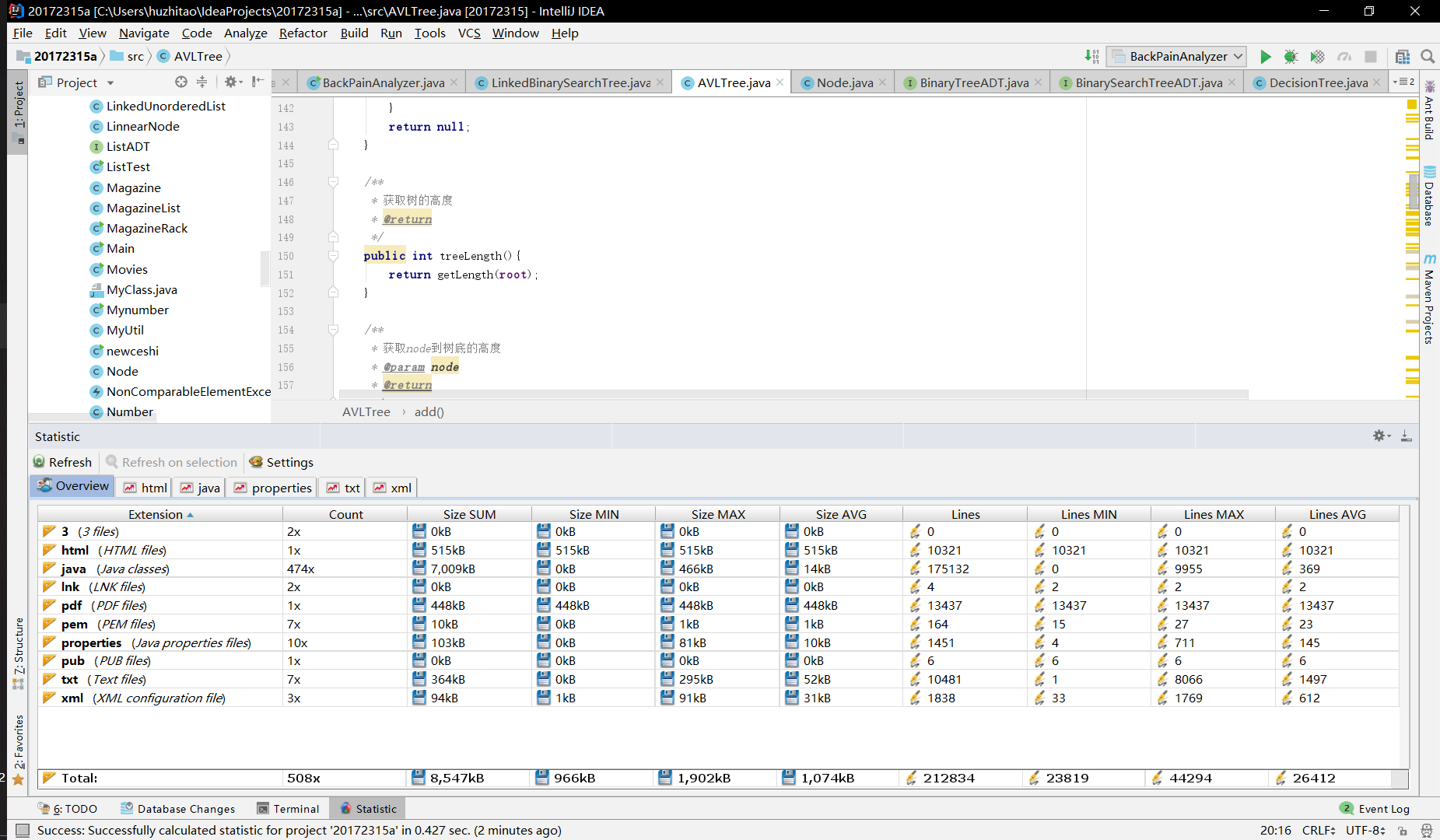This screenshot has width=1440, height=840.
Task: Open Project panel gear settings menu
Action: pyautogui.click(x=233, y=82)
